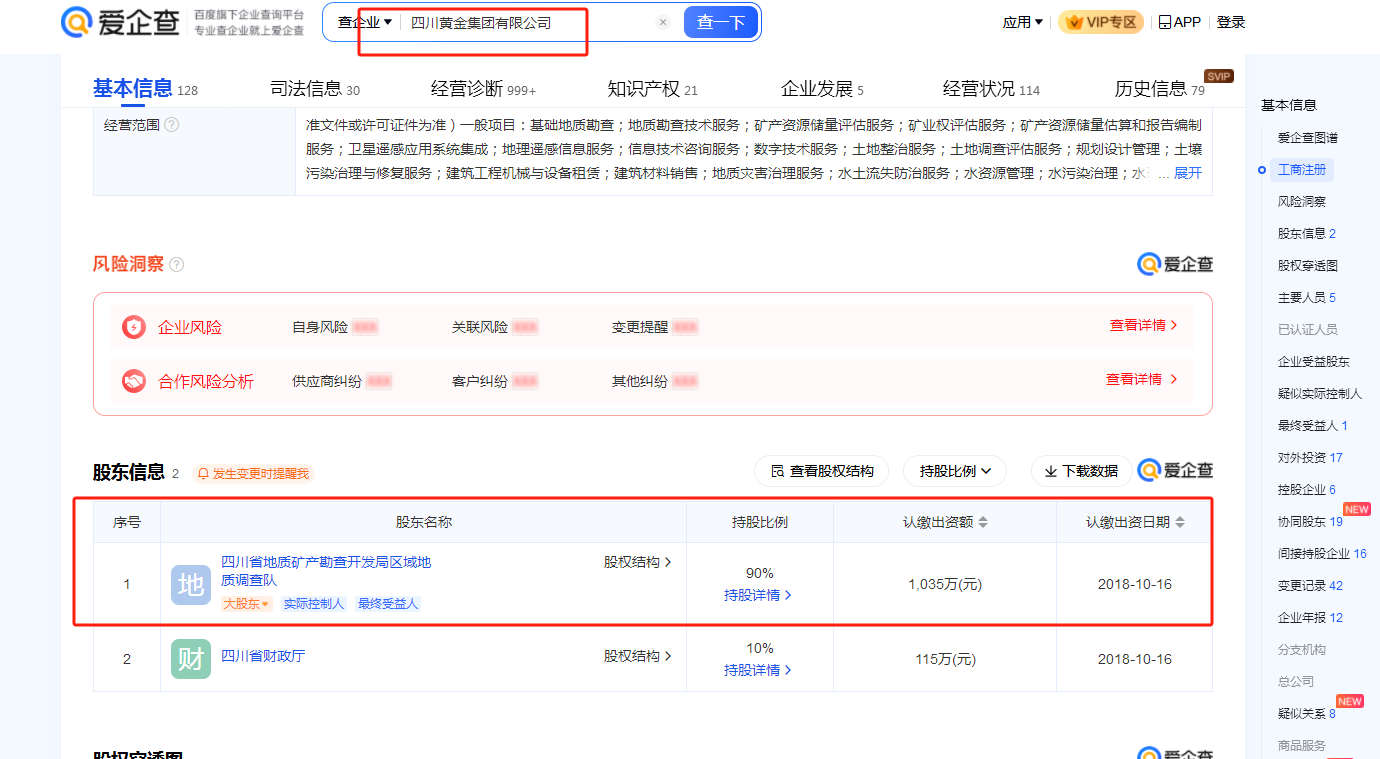1380x759 pixels.
Task: Open the 查企业 search type dropdown
Action: (x=365, y=23)
